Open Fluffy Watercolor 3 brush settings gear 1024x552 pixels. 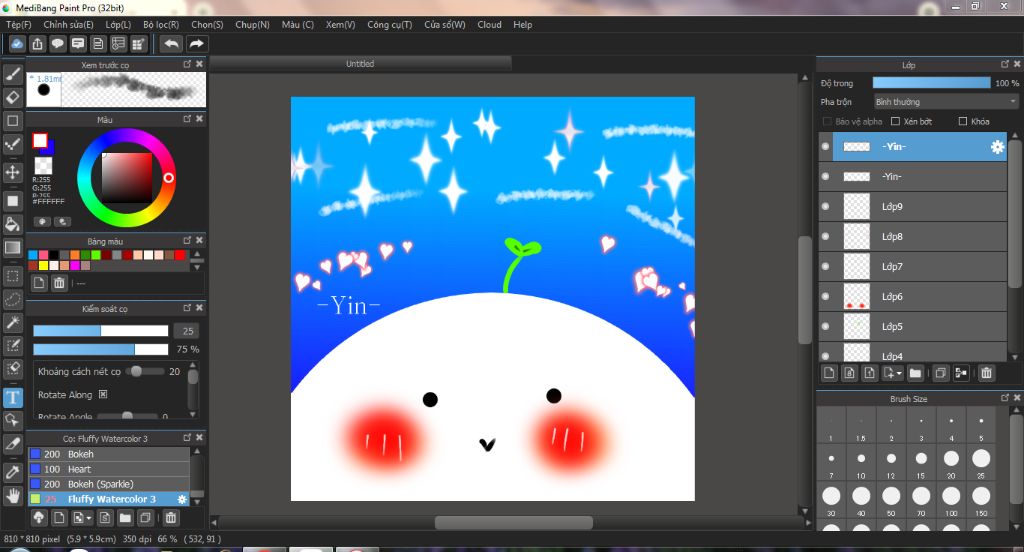click(182, 499)
